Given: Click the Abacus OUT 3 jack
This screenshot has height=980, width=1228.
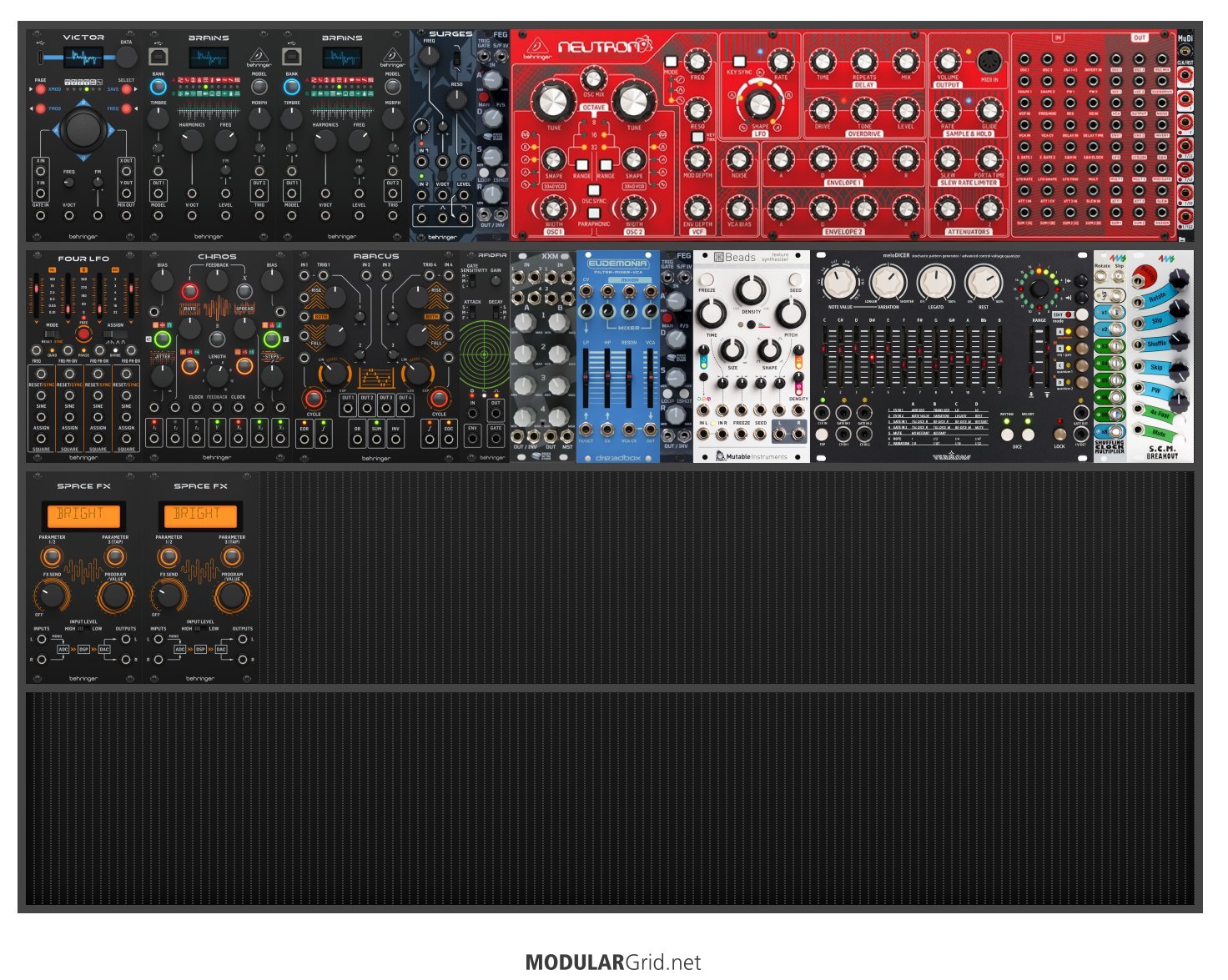Looking at the screenshot, I should 386,409.
